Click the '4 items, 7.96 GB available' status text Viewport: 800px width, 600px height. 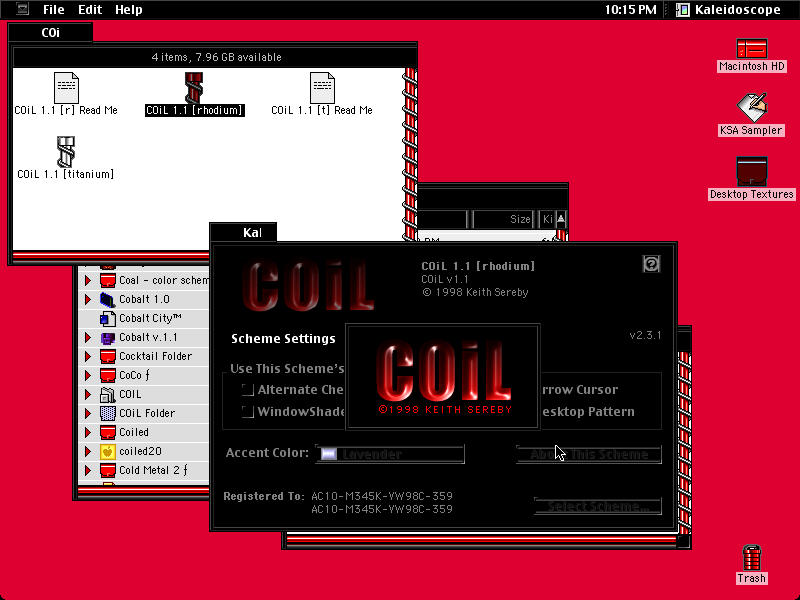(x=216, y=57)
